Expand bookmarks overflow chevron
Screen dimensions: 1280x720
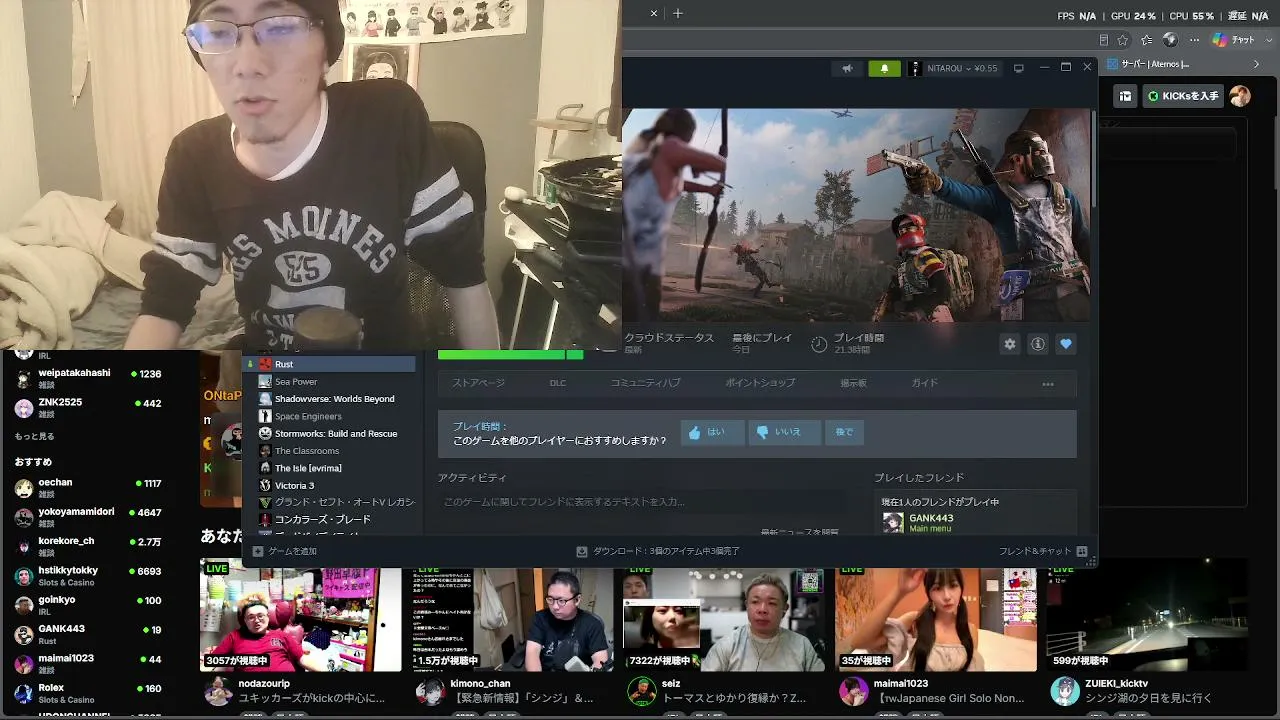pos(1257,64)
